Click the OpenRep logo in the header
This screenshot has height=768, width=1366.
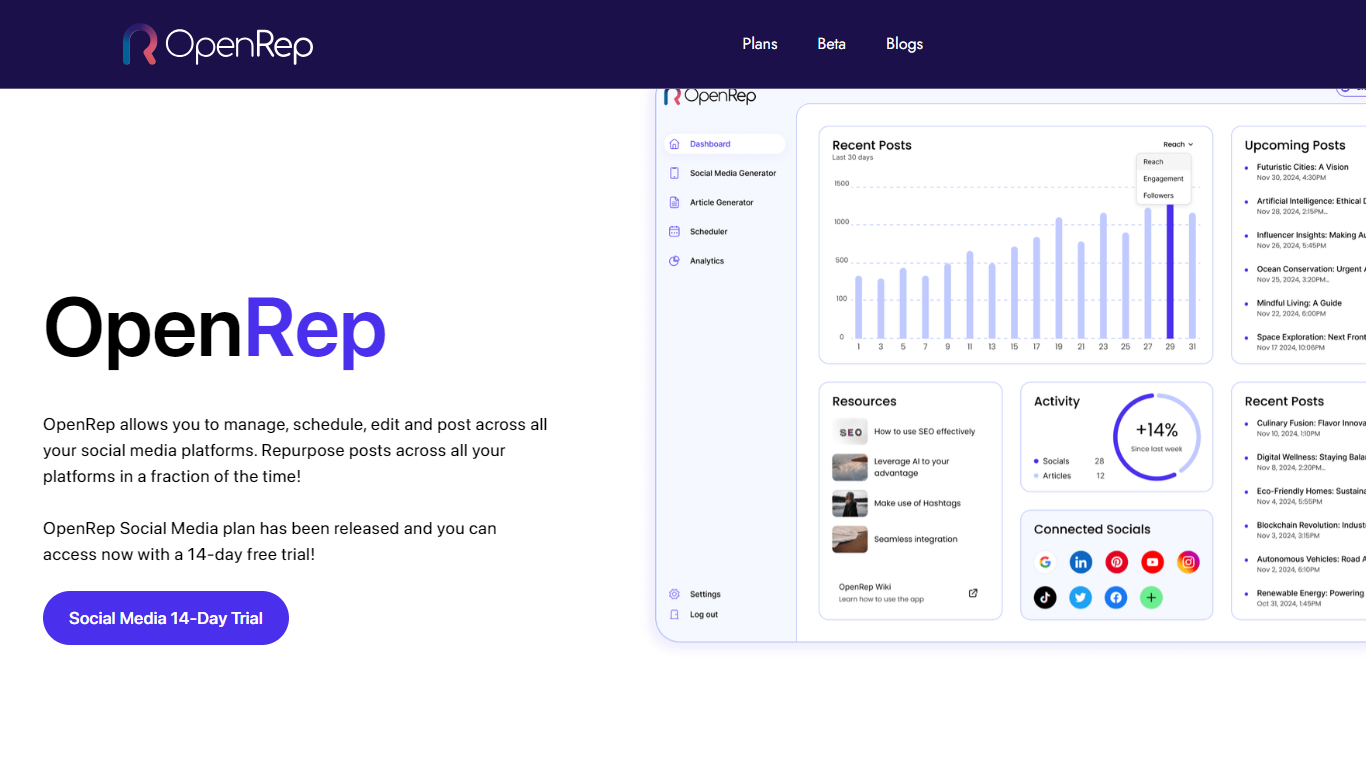(218, 44)
